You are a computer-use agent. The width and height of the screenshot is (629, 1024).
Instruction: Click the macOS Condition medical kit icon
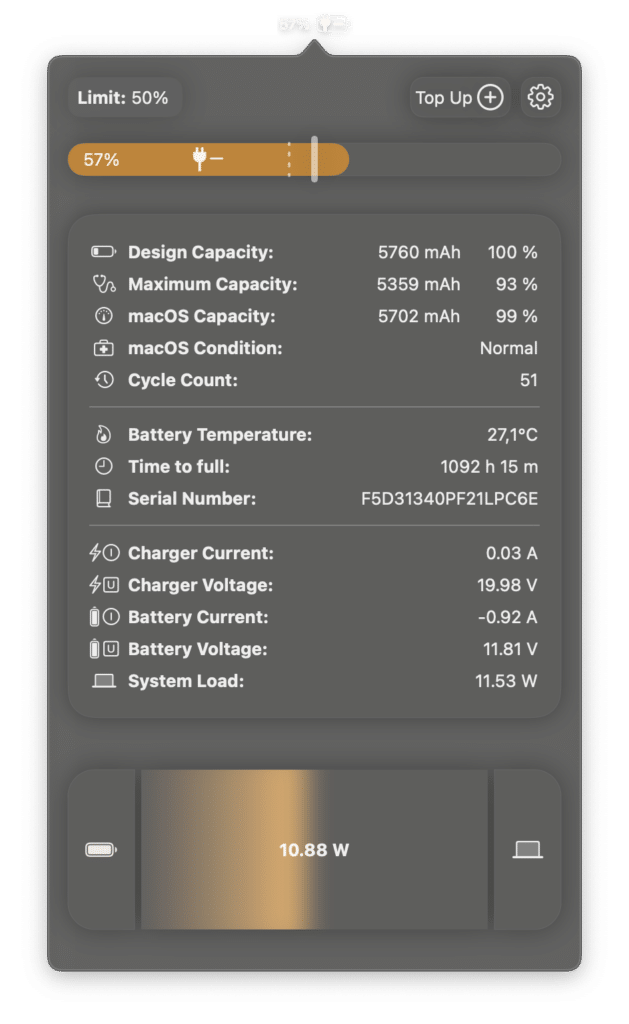(x=103, y=349)
